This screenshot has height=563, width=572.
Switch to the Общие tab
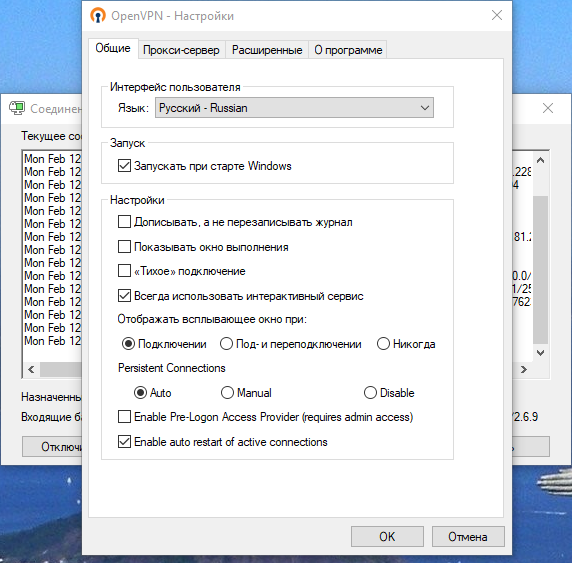[x=113, y=48]
